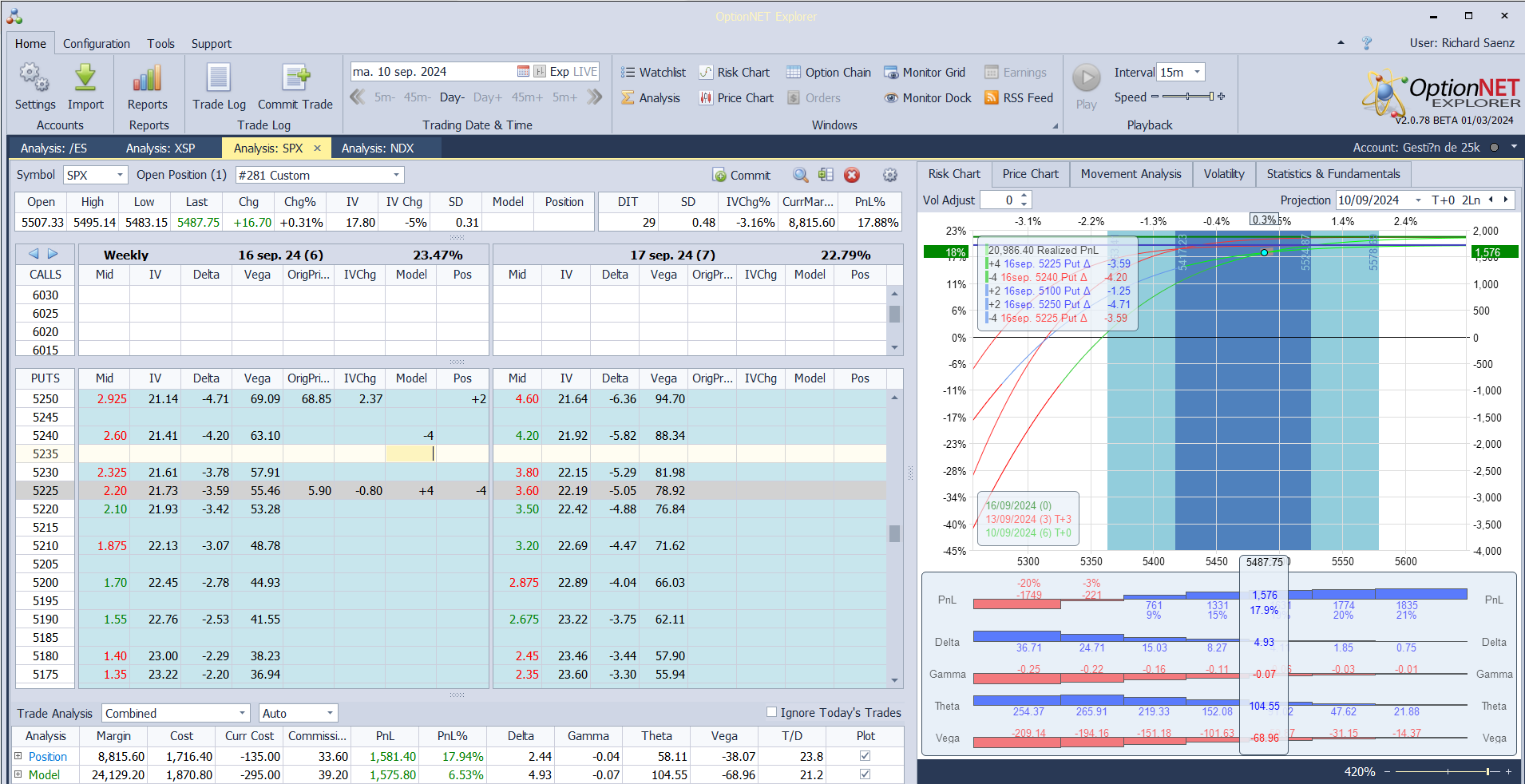Viewport: 1525px width, 784px height.
Task: Open the Risk Chart window
Action: pos(735,73)
